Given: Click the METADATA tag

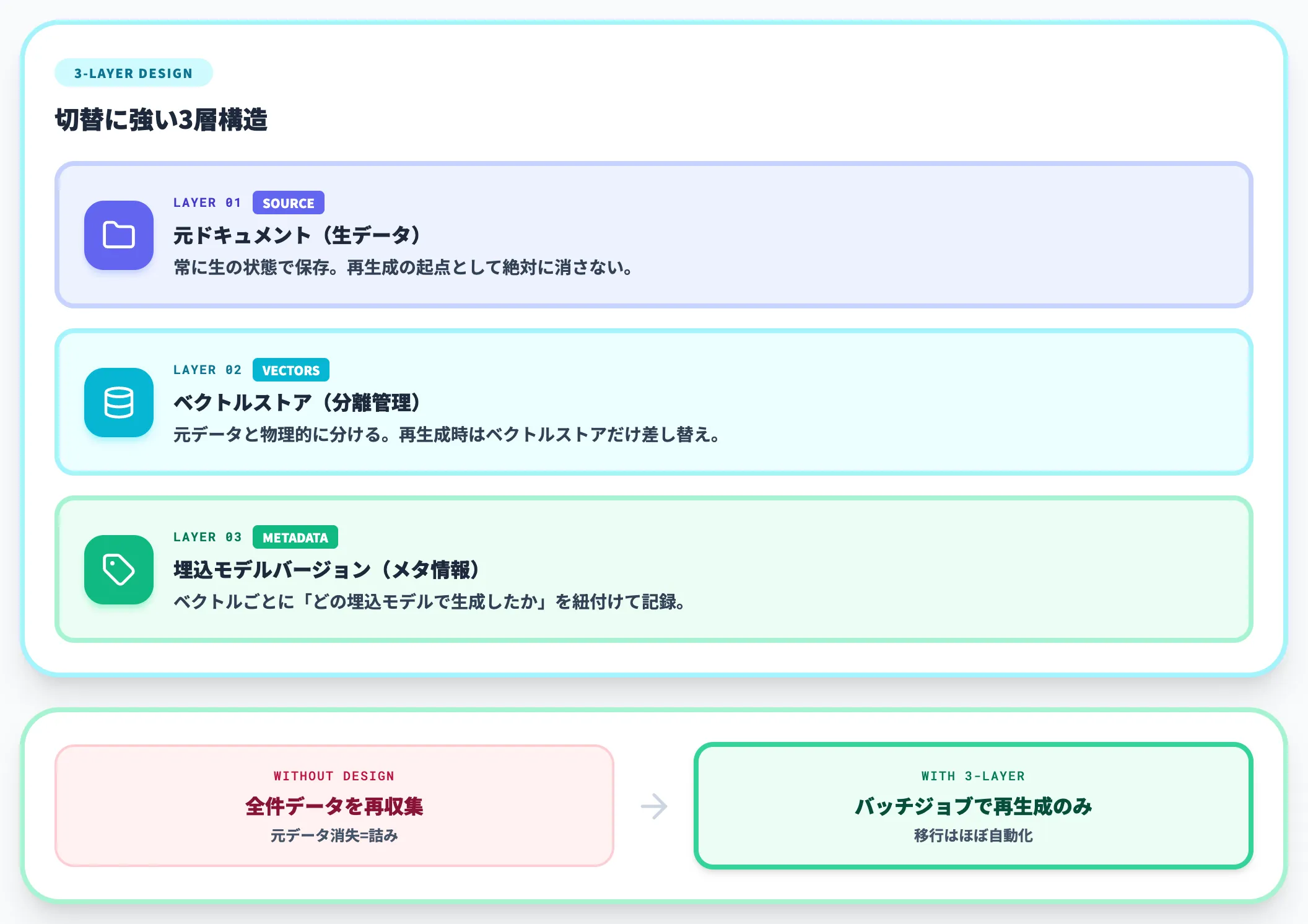Looking at the screenshot, I should coord(295,538).
